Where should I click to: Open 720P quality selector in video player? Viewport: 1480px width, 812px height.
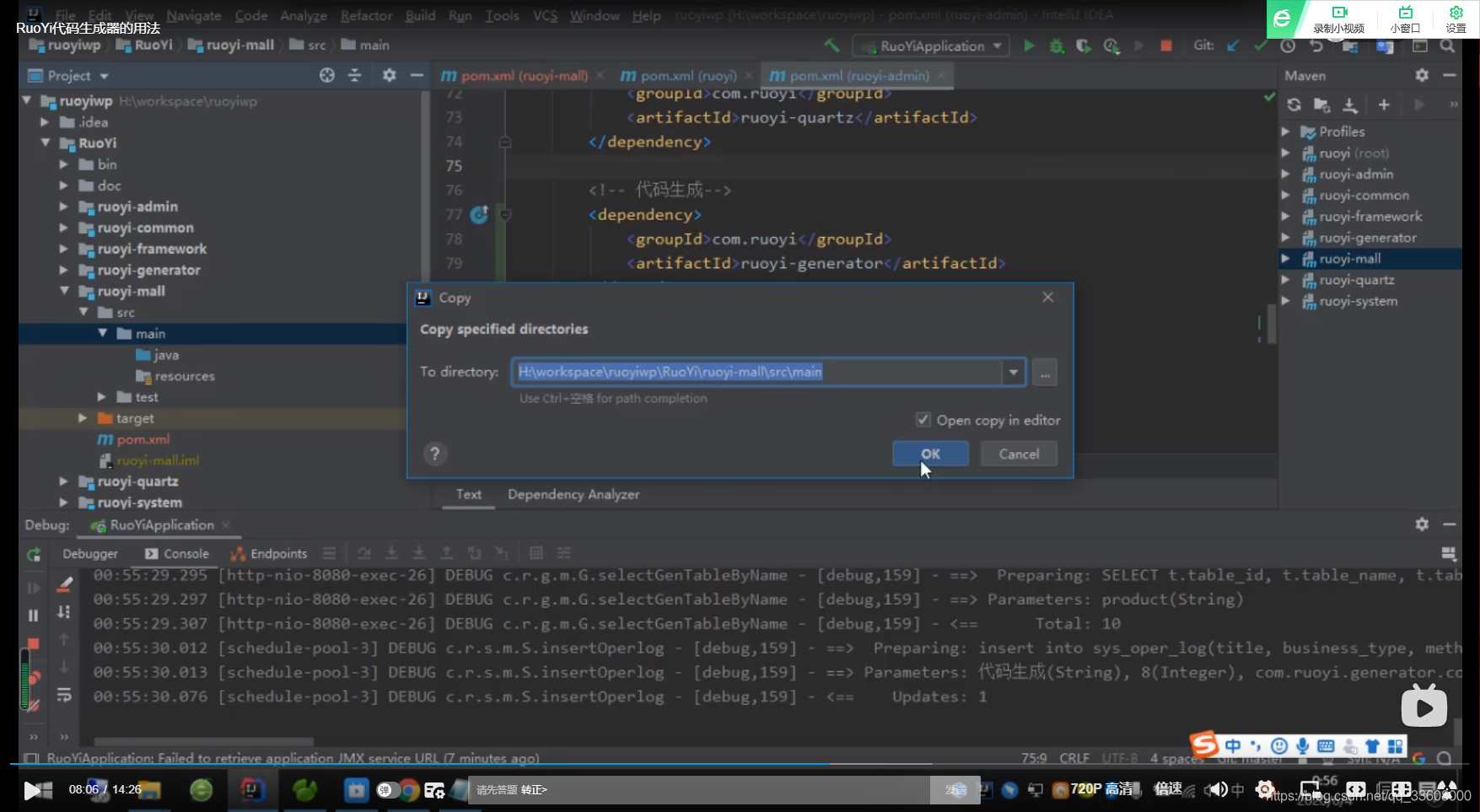[x=1103, y=789]
